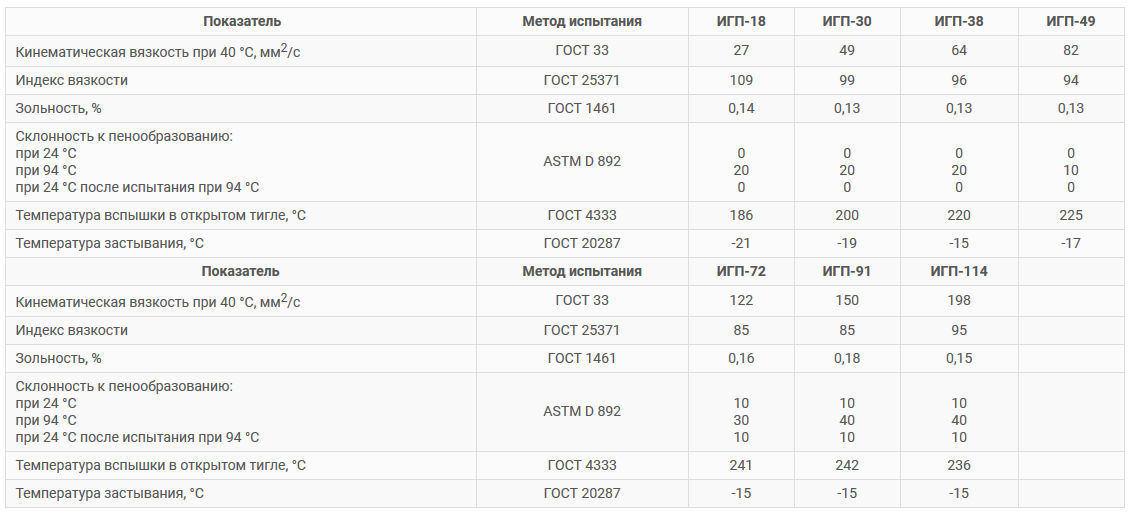Select the first Зольность, % row label
Viewport: 1131px width, 516px height.
click(58, 109)
